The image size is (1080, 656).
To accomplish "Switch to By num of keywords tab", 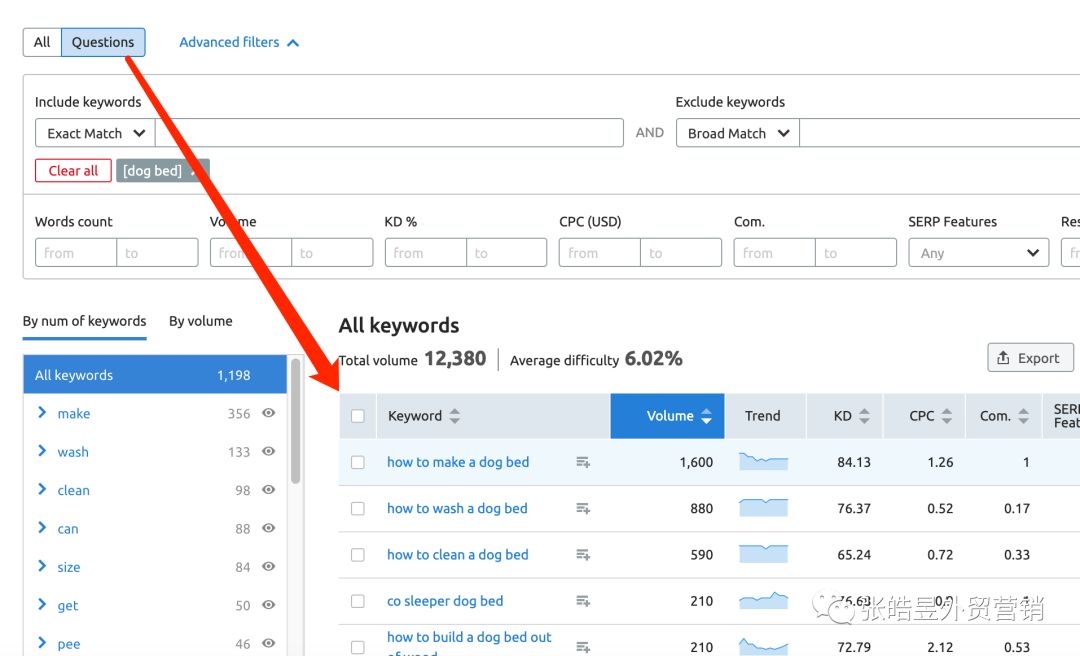I will coord(85,321).
